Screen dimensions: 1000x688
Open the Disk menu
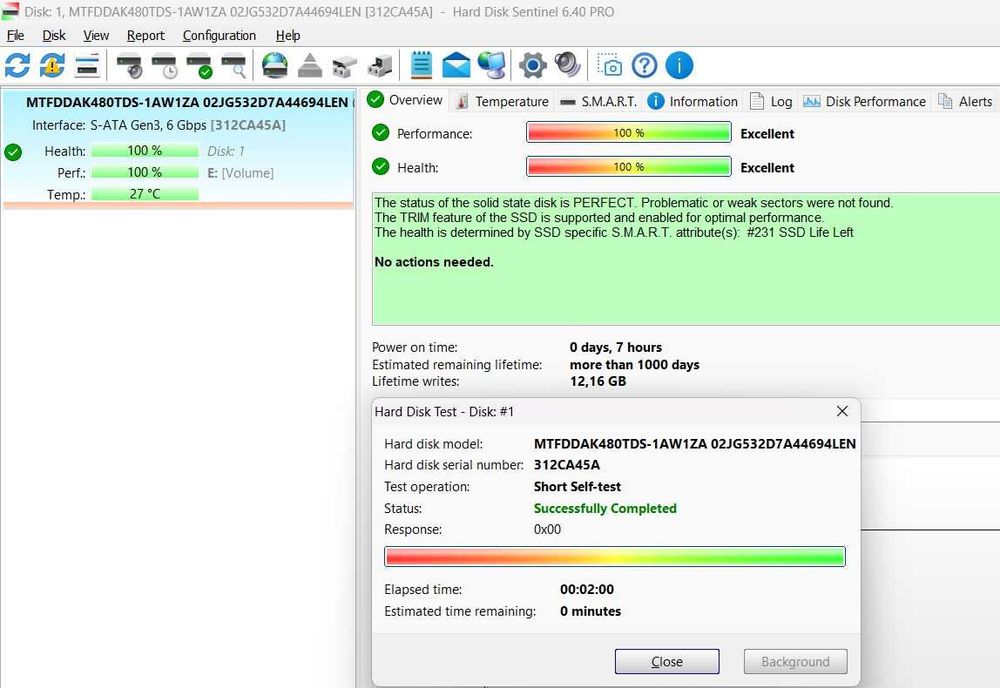click(54, 36)
